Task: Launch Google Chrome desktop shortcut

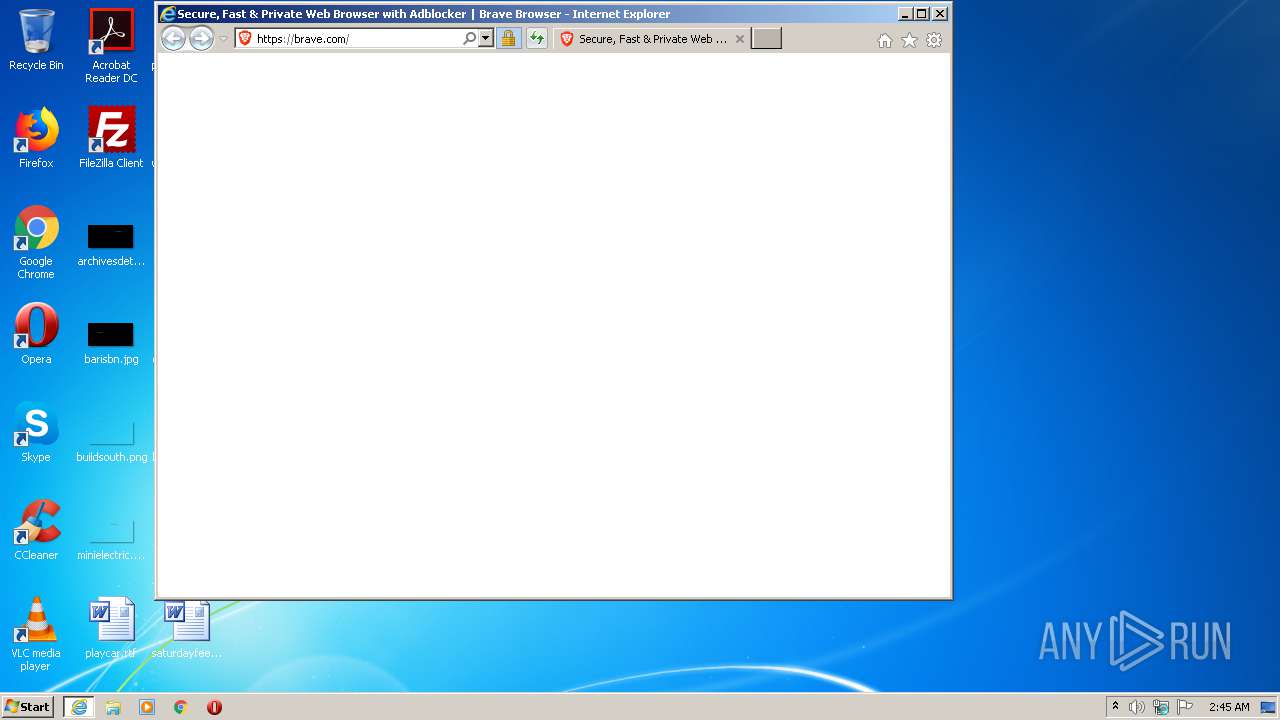Action: [36, 242]
